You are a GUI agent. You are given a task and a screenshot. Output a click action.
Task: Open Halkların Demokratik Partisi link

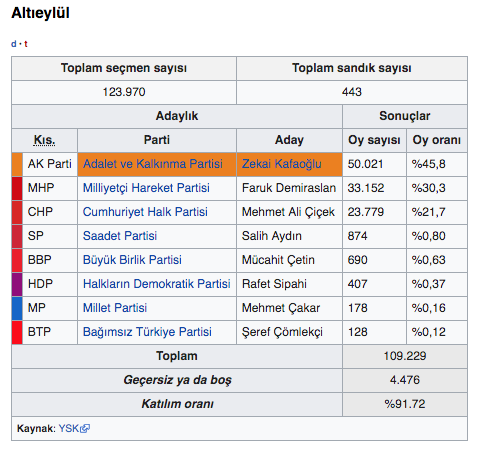pos(157,284)
